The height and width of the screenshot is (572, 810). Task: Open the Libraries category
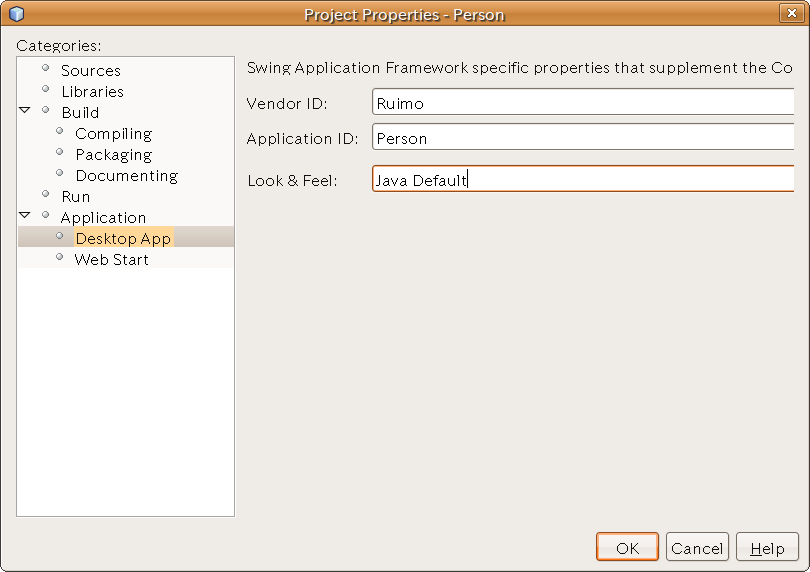pos(92,92)
